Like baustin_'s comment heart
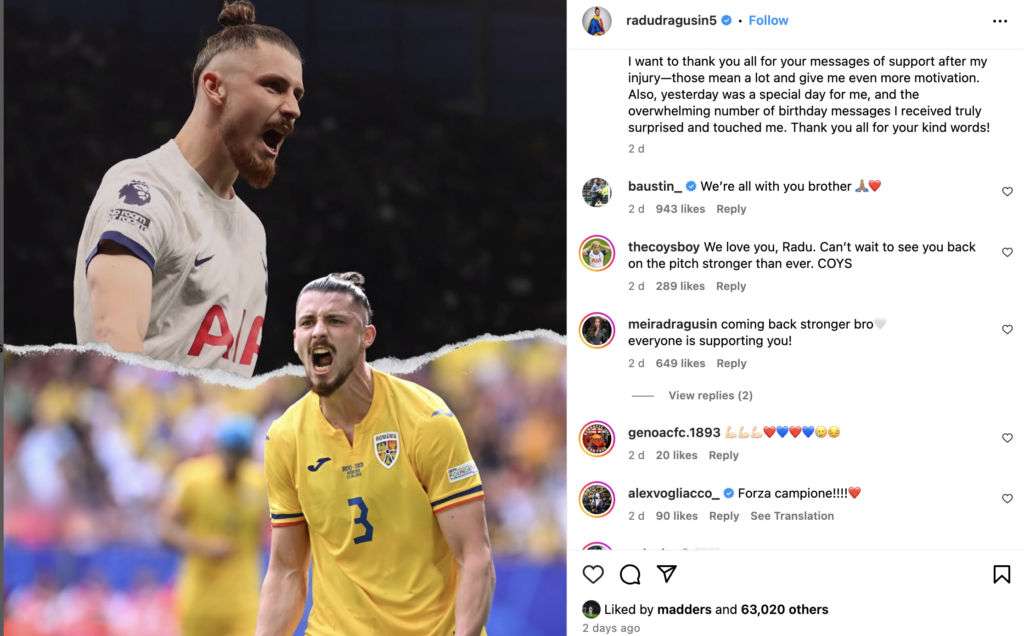Screen dimensions: 1024x636 pos(1007,191)
